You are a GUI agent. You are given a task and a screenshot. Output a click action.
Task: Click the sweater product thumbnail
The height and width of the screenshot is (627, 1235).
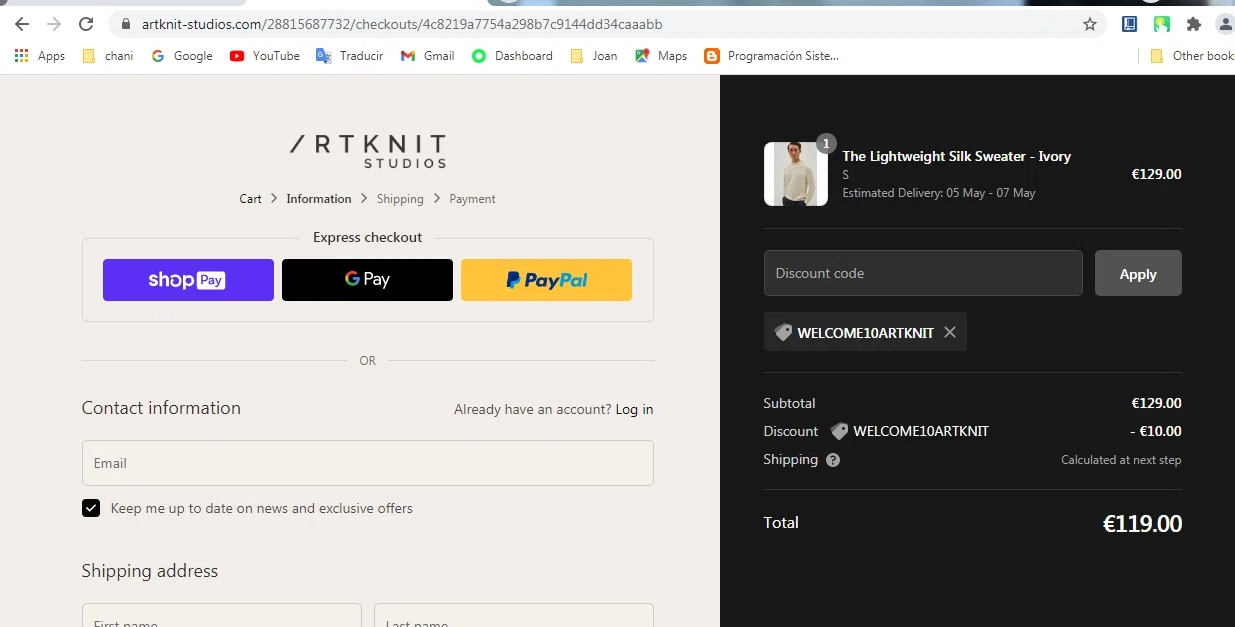tap(796, 174)
